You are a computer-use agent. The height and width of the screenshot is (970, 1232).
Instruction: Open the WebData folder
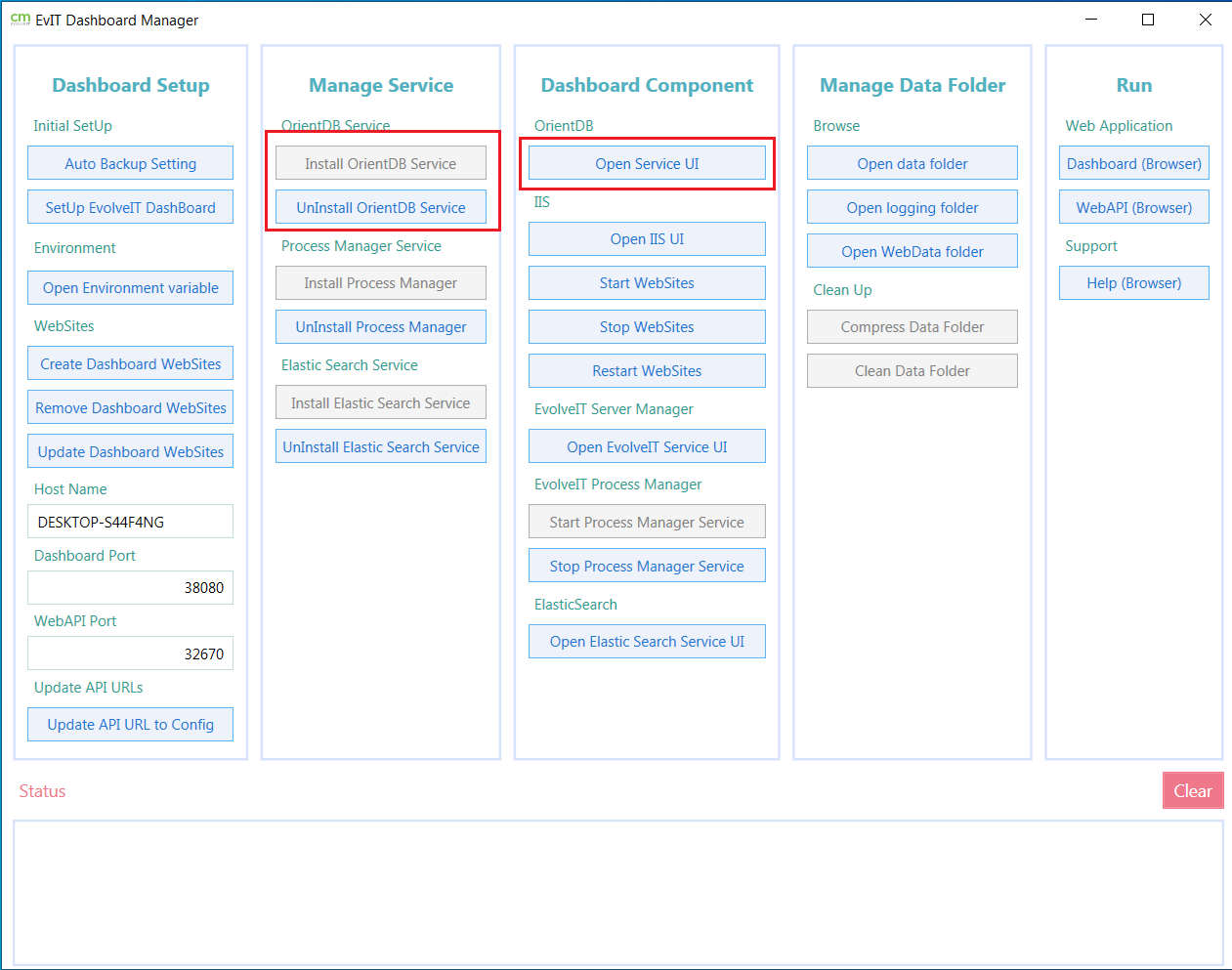pos(913,251)
